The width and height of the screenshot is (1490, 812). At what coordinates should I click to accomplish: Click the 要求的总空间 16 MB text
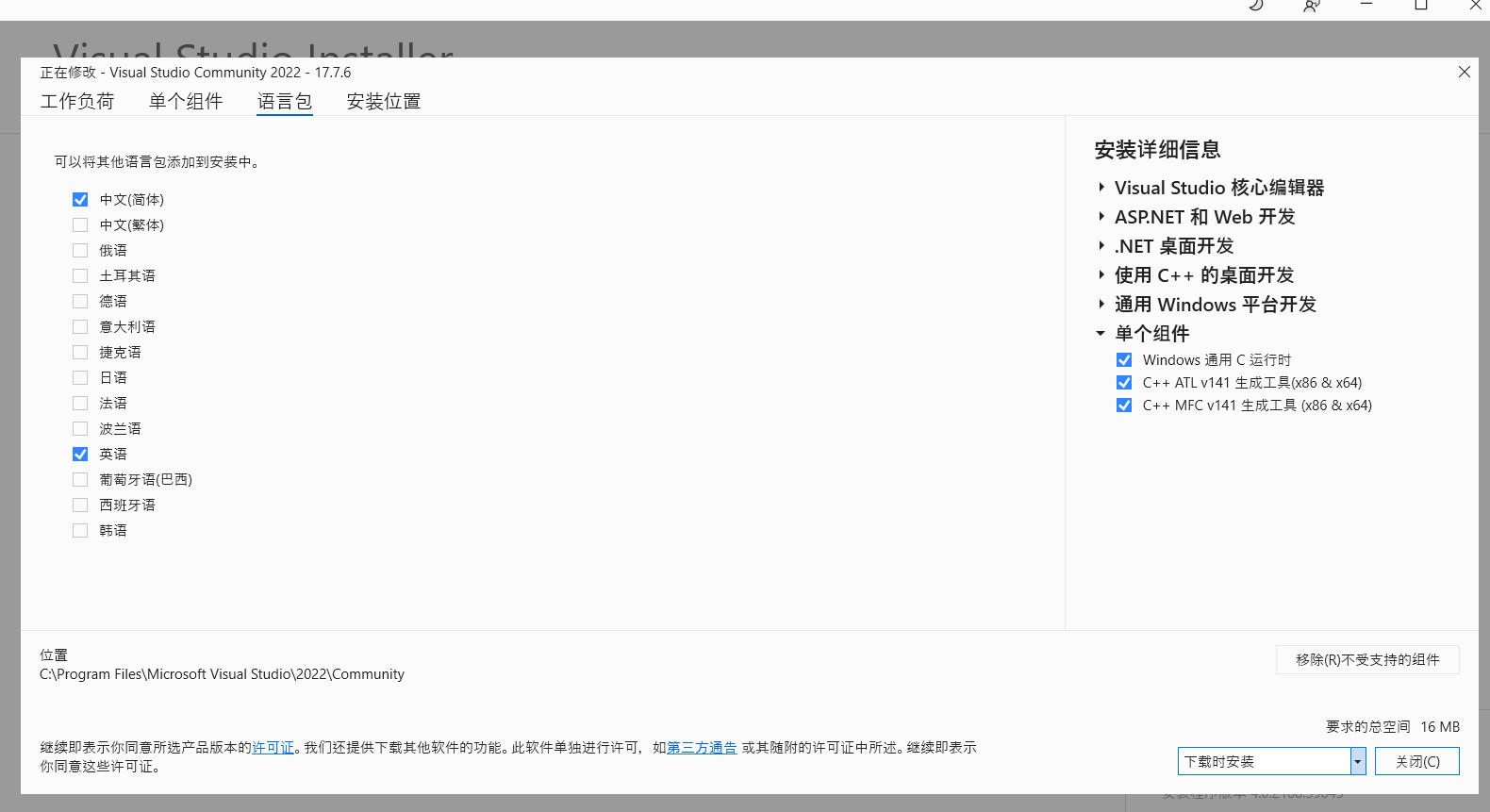[x=1393, y=727]
